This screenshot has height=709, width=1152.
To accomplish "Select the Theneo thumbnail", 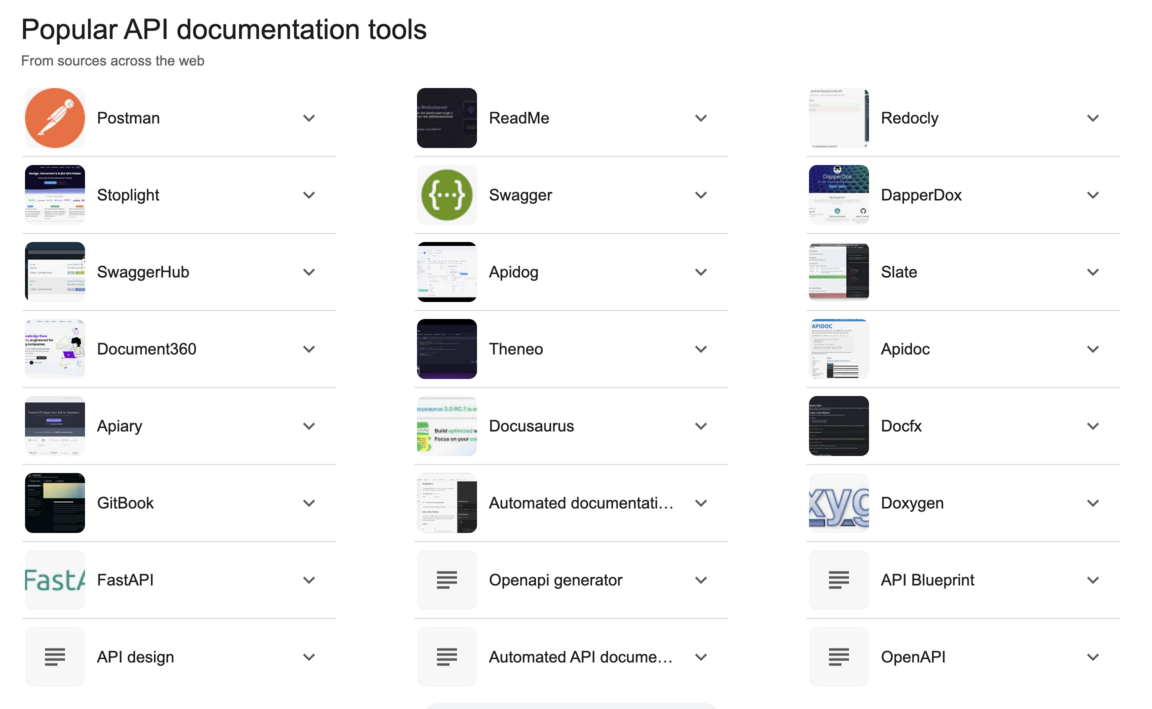I will (447, 349).
